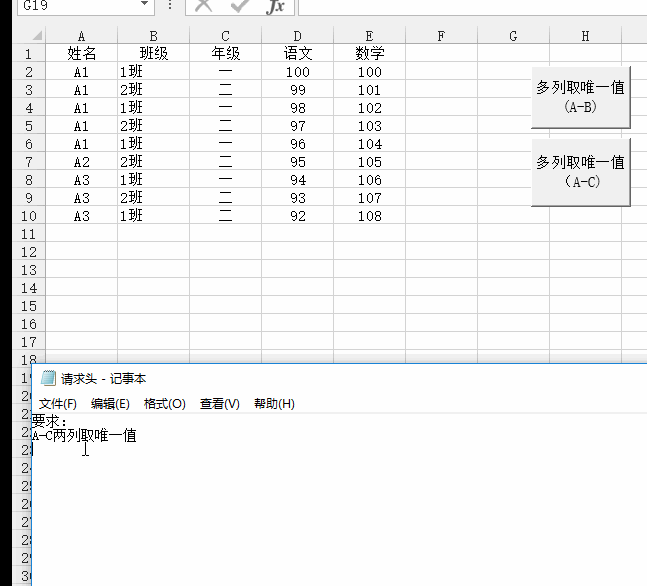Select row 10 header
The height and width of the screenshot is (586, 647).
pos(28,215)
